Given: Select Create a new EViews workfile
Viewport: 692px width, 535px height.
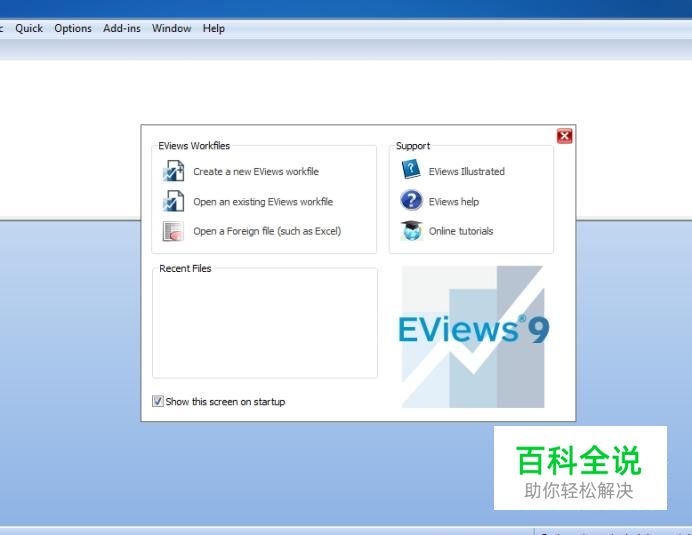Looking at the screenshot, I should (256, 172).
